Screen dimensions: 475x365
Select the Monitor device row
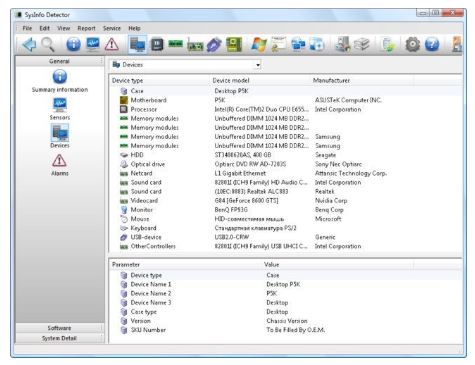(285, 210)
